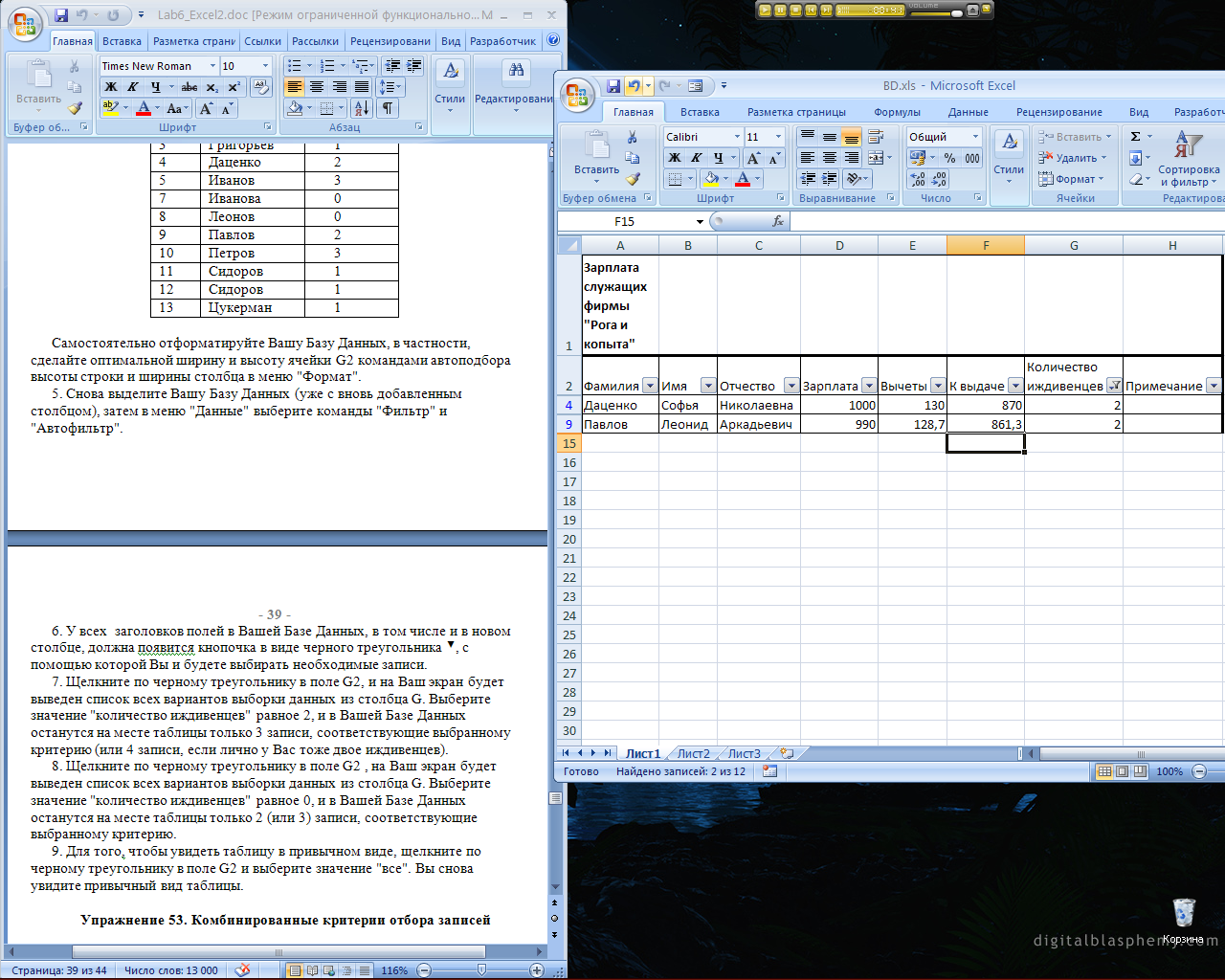Click Формат cells button in Excel
Screen dimensions: 1225x980
(x=1072, y=179)
